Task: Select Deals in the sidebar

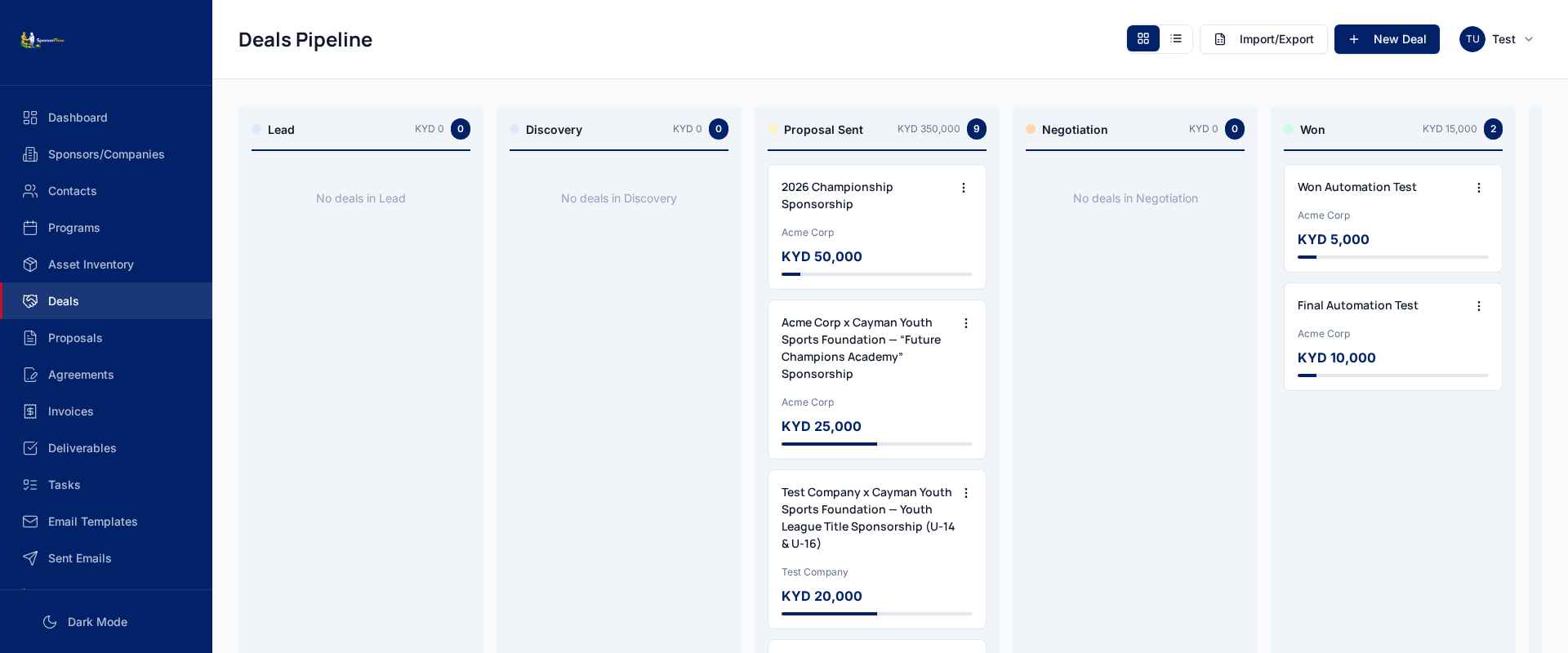Action: [x=106, y=301]
